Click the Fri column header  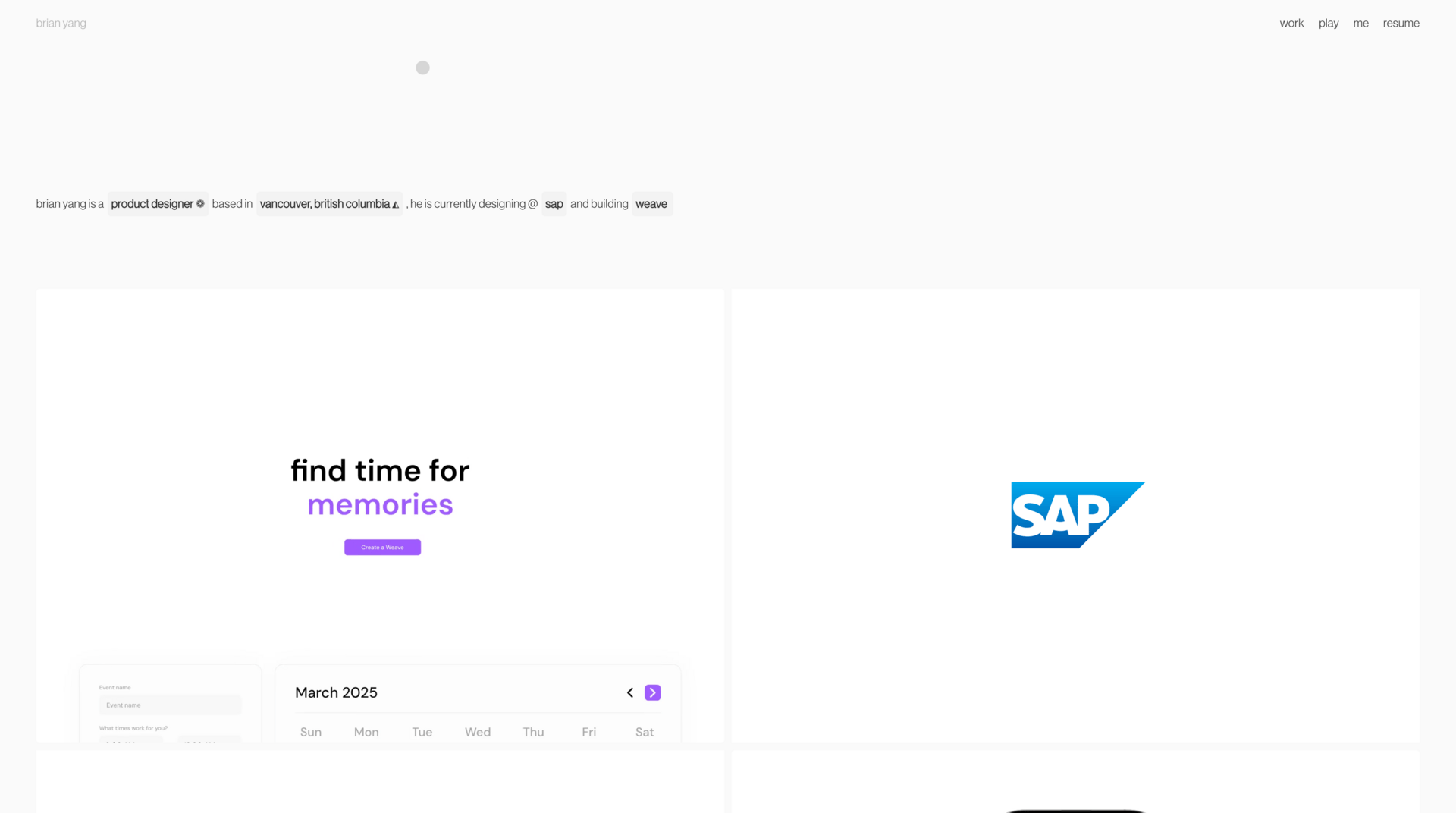tap(589, 732)
